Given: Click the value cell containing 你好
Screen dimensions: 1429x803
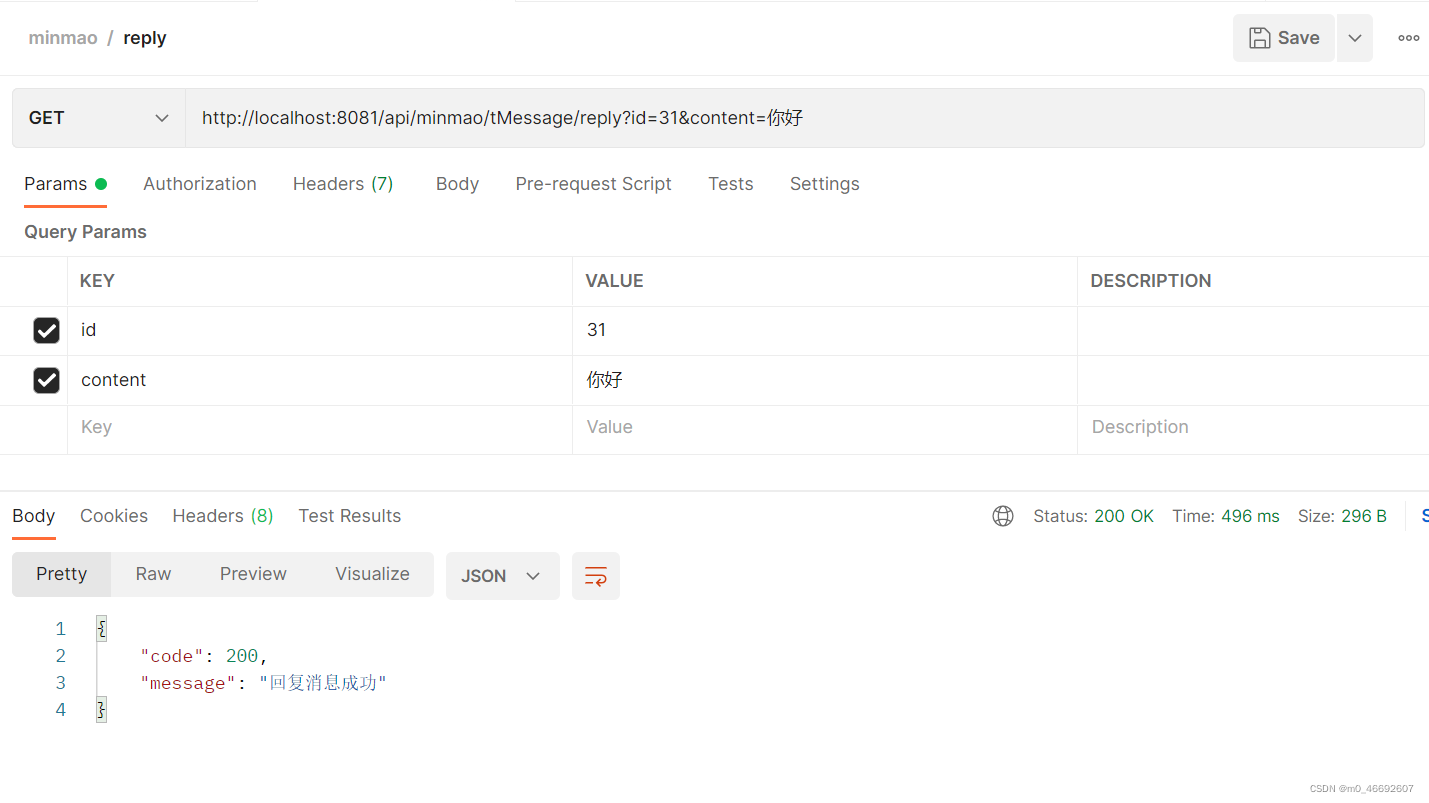Looking at the screenshot, I should point(825,380).
